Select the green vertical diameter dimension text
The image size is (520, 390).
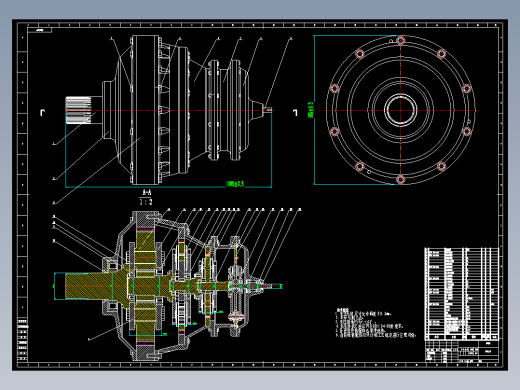(311, 110)
